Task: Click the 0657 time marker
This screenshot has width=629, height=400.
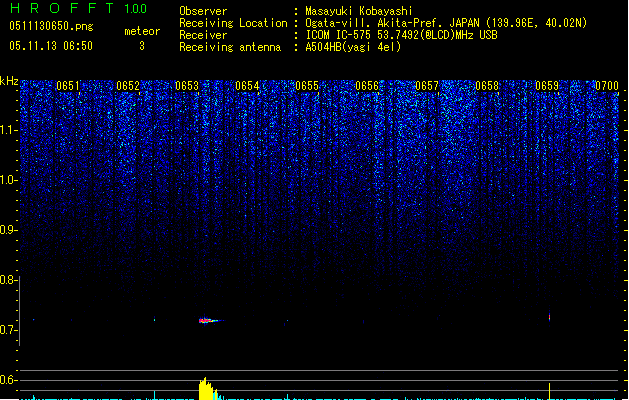Action: click(427, 86)
